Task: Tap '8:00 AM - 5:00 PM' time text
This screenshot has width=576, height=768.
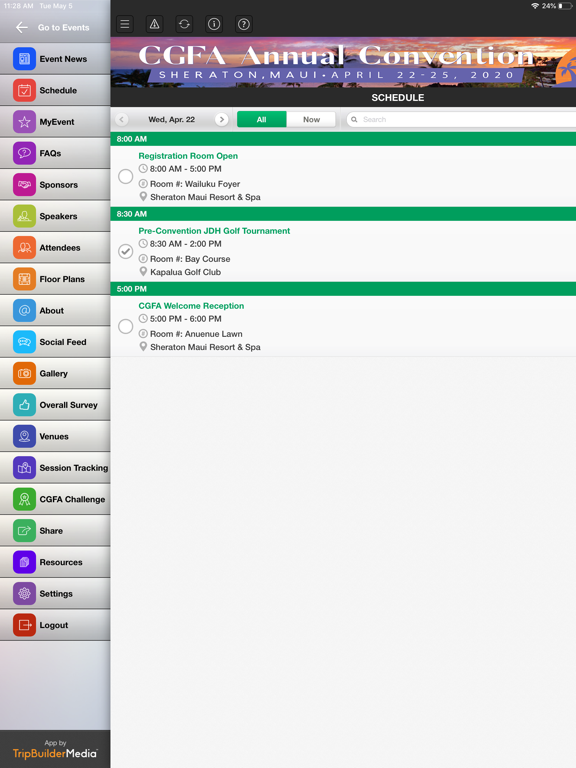Action: (186, 168)
